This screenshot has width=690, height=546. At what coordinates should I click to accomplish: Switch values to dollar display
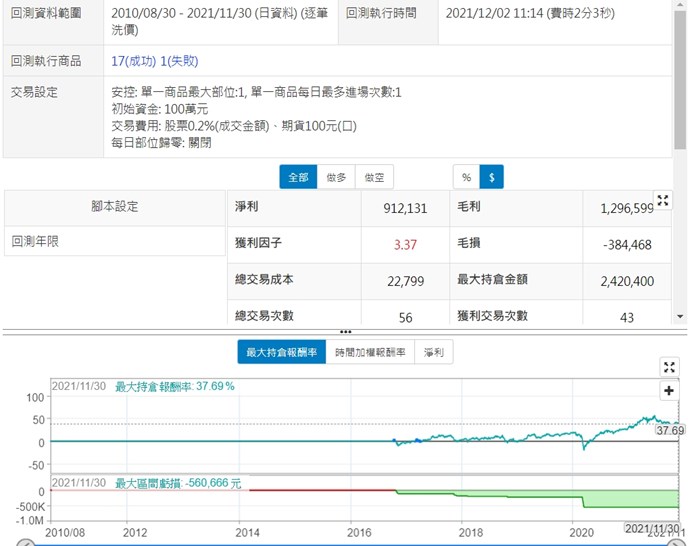point(491,177)
